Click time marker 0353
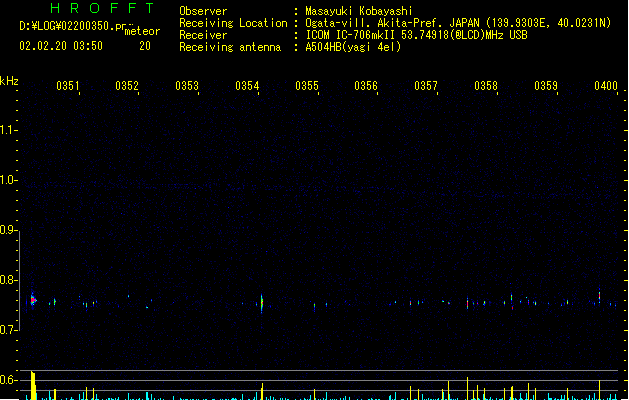Screen dimensions: 629x400 point(187,86)
